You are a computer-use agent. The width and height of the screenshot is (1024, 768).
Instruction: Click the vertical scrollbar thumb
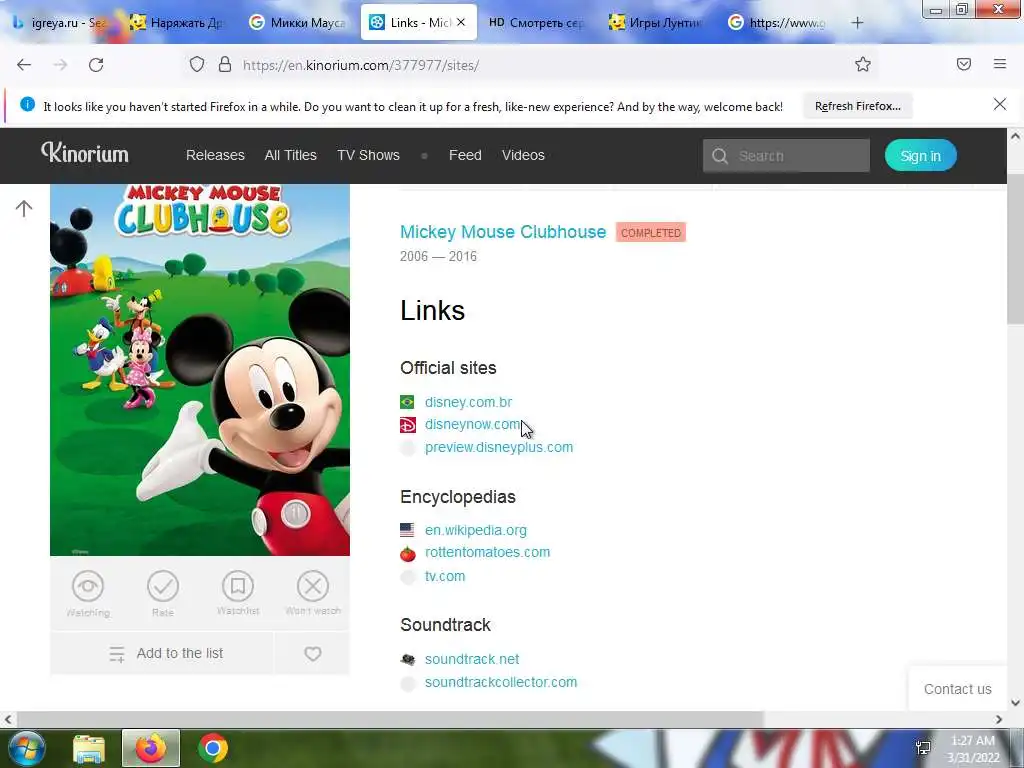click(1015, 248)
